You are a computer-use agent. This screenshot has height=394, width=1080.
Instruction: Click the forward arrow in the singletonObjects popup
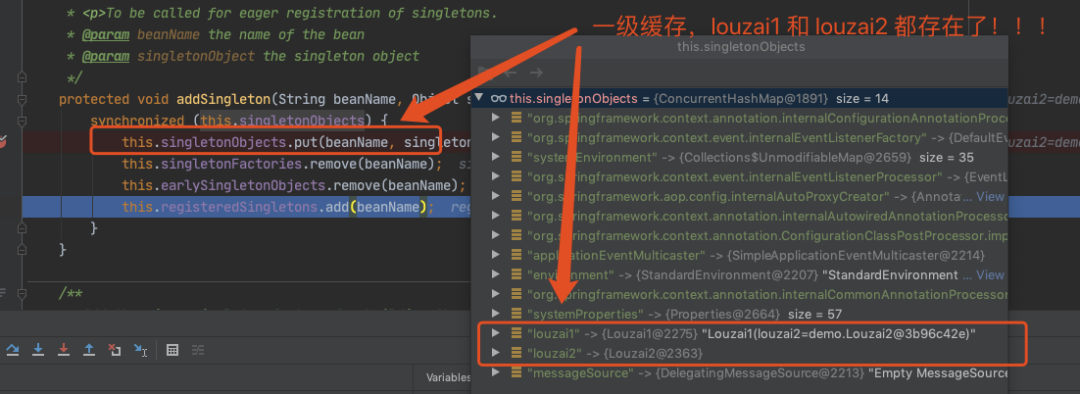point(537,72)
